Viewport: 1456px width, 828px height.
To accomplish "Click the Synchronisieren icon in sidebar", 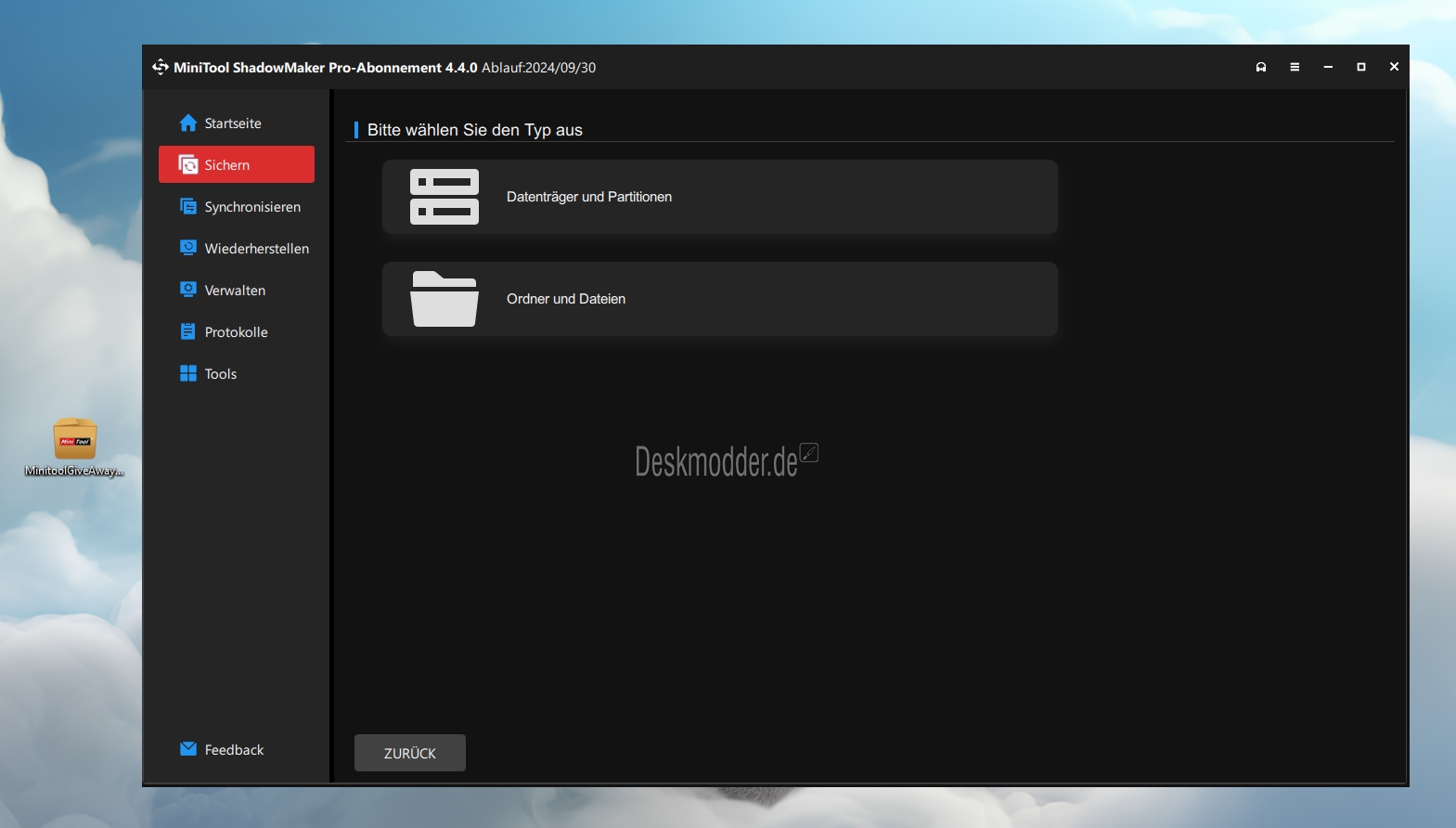I will (x=188, y=206).
